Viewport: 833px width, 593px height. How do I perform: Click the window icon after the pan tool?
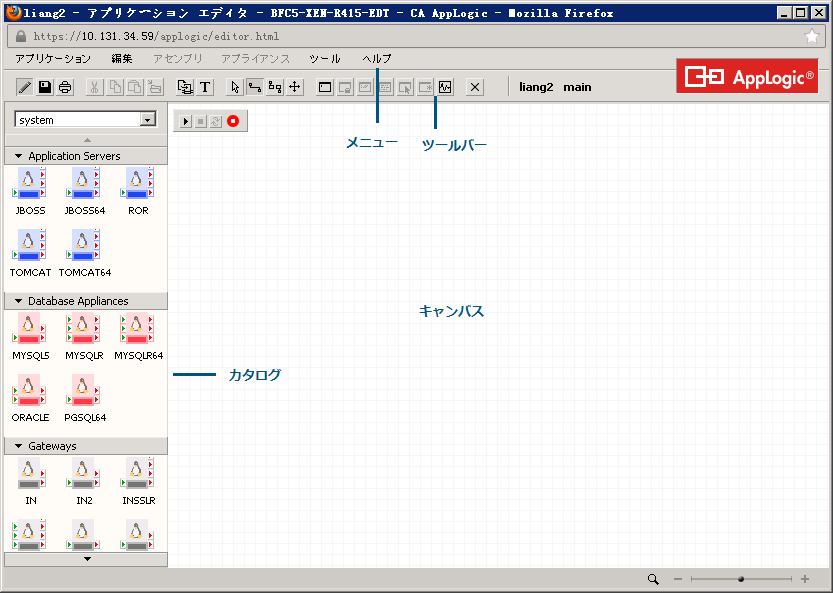point(325,87)
